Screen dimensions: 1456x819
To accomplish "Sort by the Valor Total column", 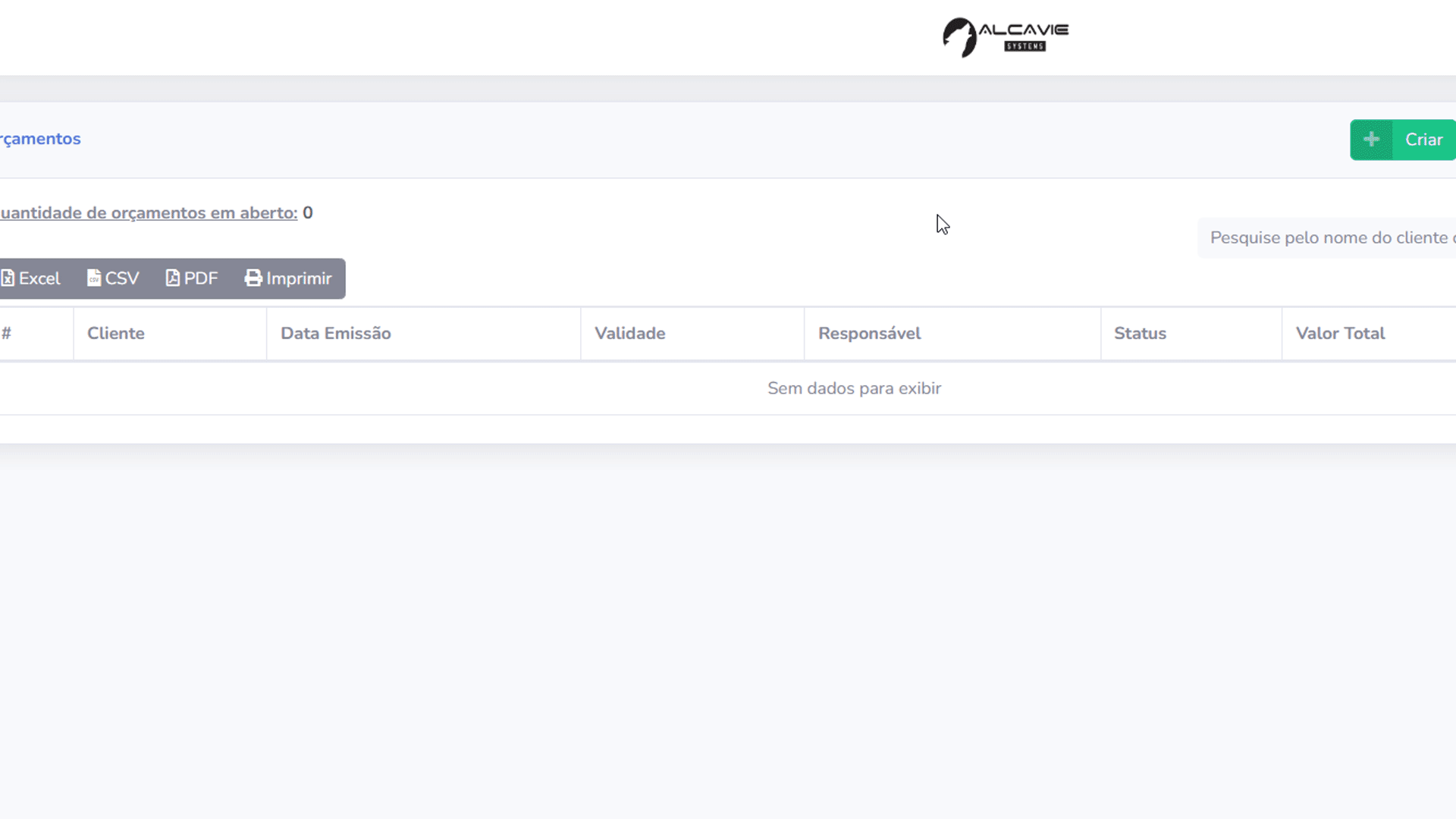I will pyautogui.click(x=1341, y=334).
